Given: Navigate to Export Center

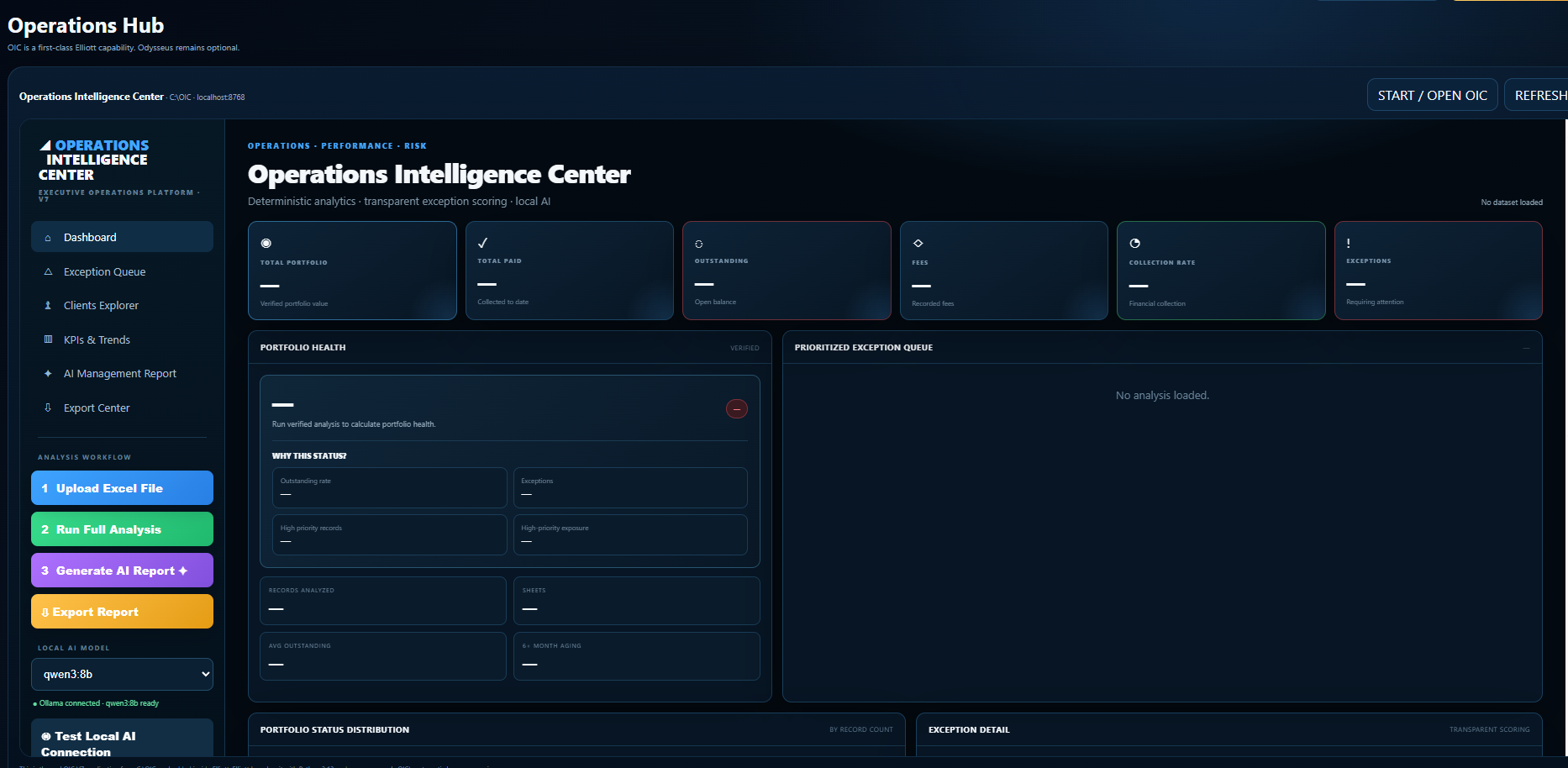Looking at the screenshot, I should tap(122, 408).
